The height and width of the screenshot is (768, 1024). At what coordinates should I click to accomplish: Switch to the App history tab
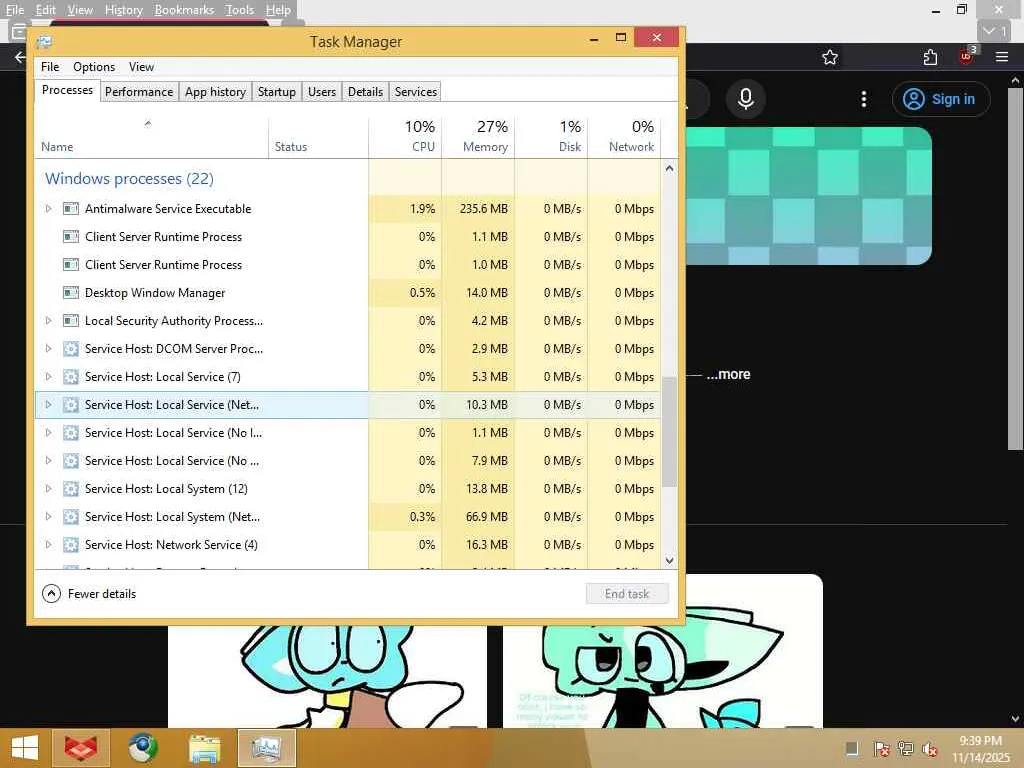216,92
